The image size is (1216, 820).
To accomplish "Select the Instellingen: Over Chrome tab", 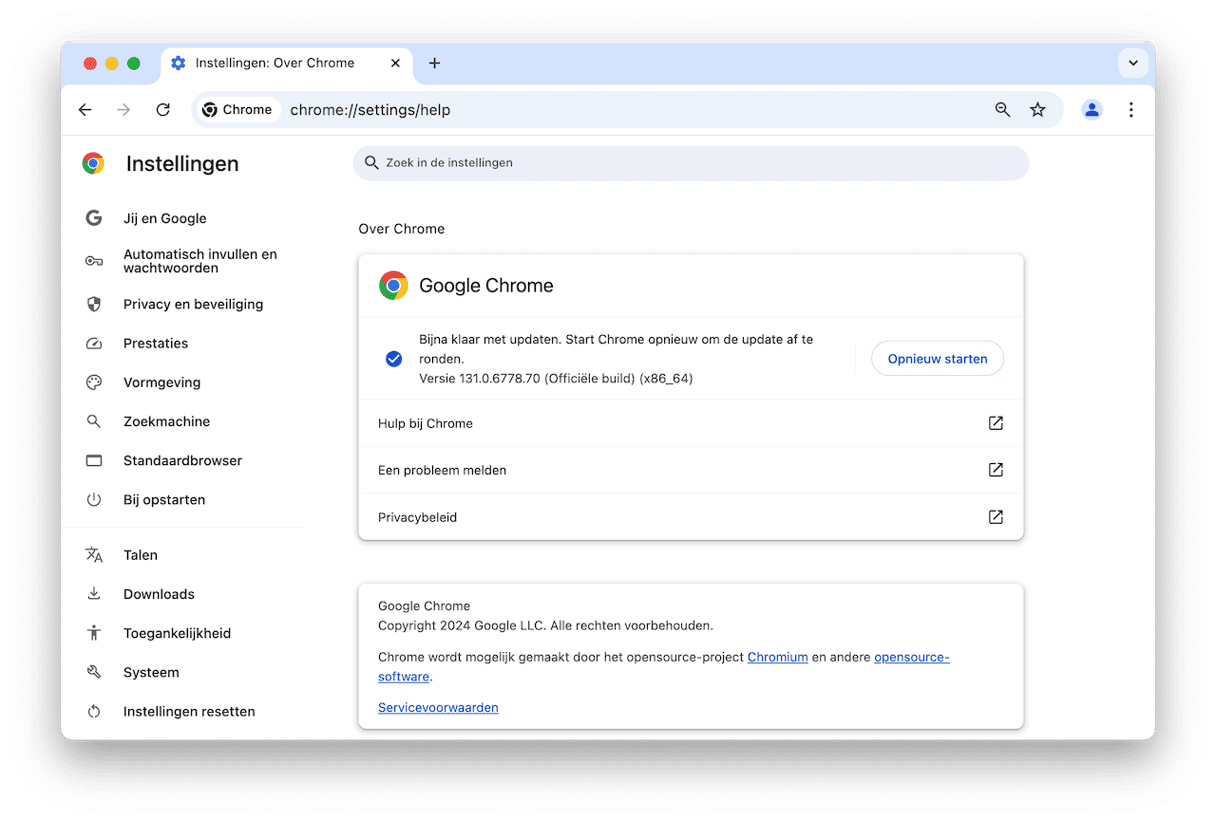I will point(286,63).
